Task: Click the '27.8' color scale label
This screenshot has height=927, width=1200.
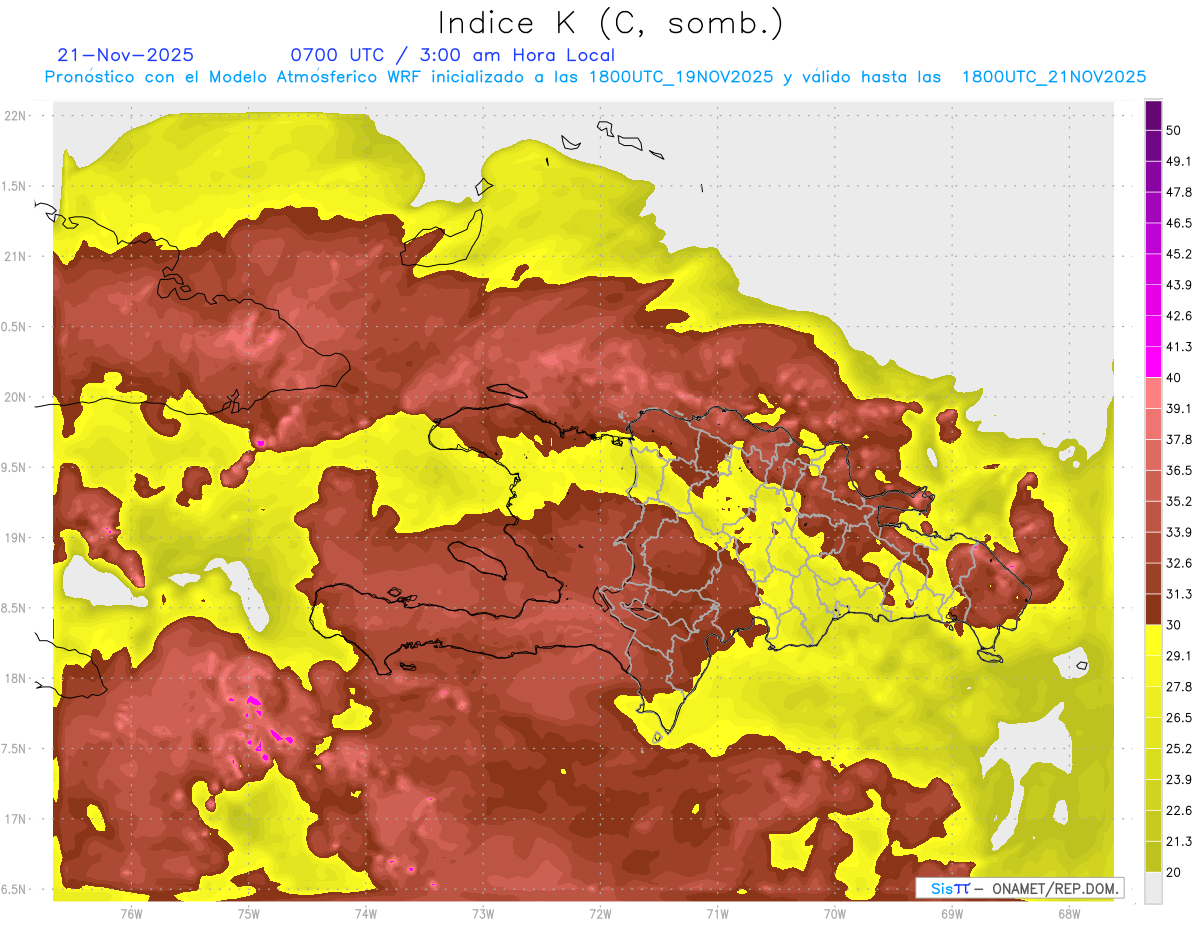Action: [x=1179, y=687]
